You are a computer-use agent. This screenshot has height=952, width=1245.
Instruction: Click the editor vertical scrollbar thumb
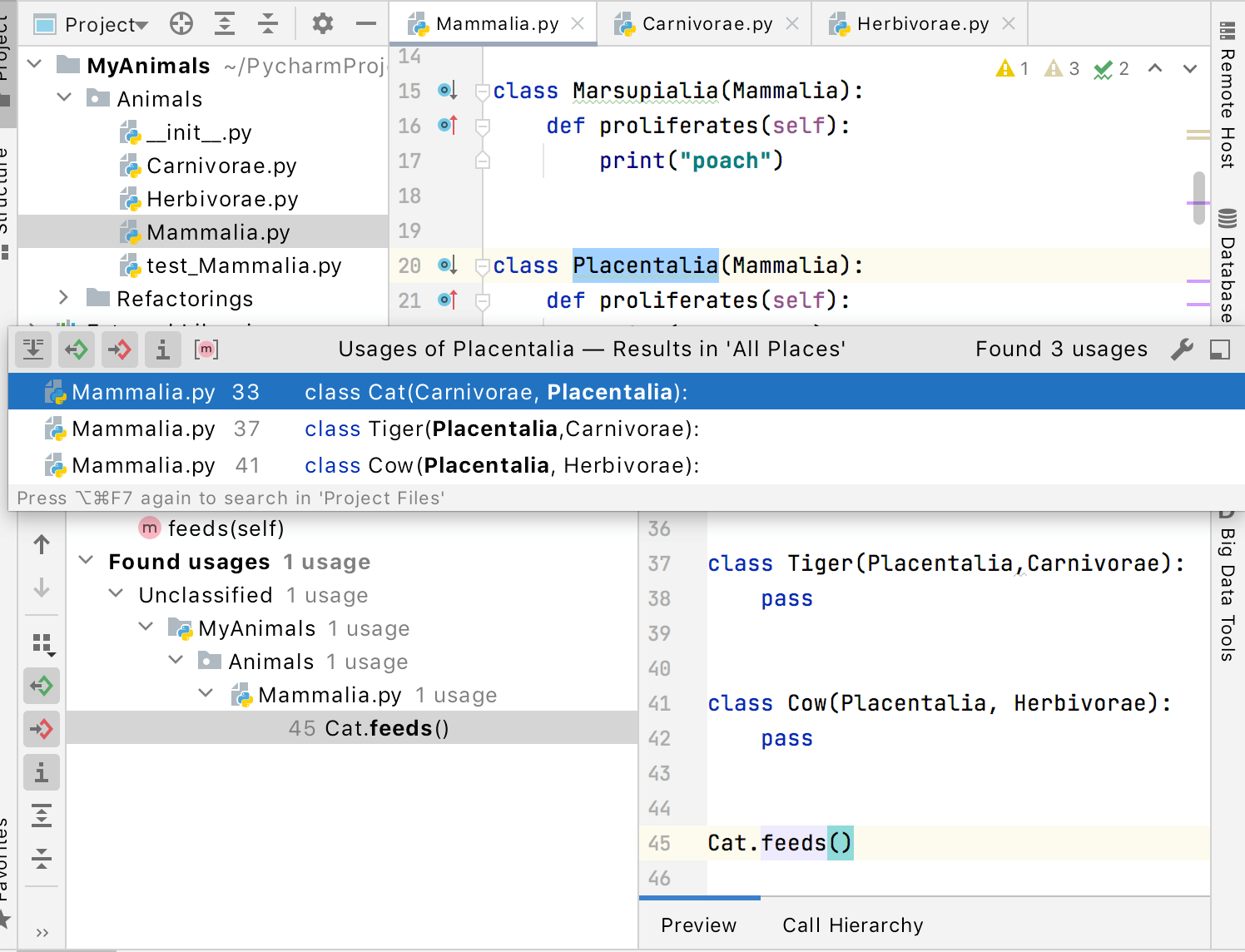1198,197
